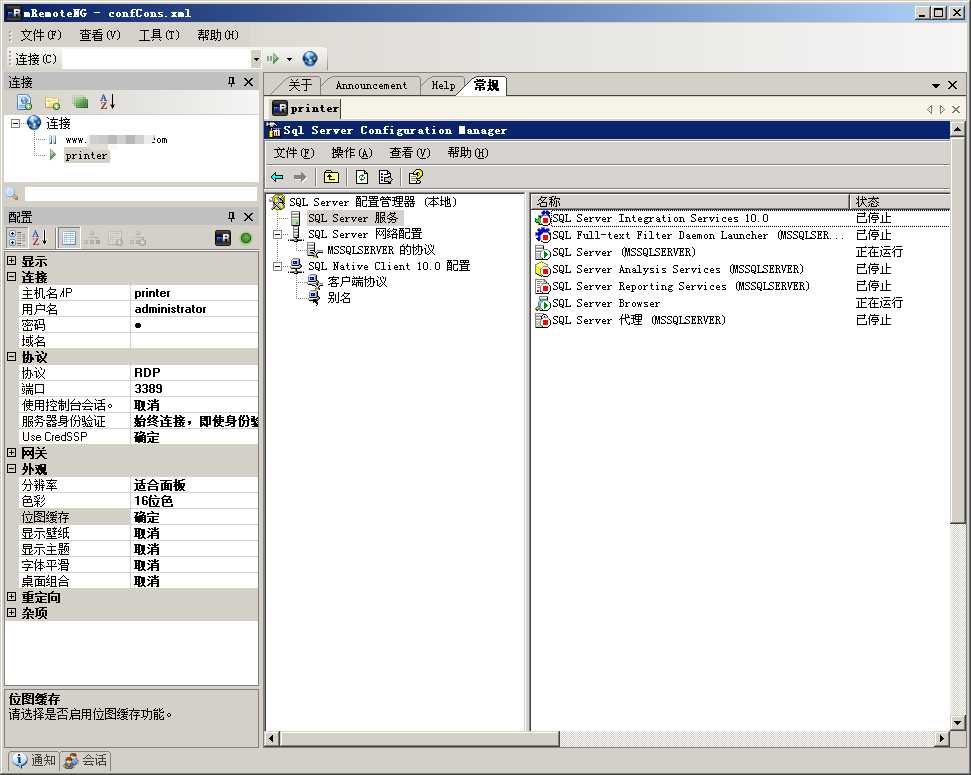Open the 连接(C) address combo box dropdown

[x=256, y=59]
